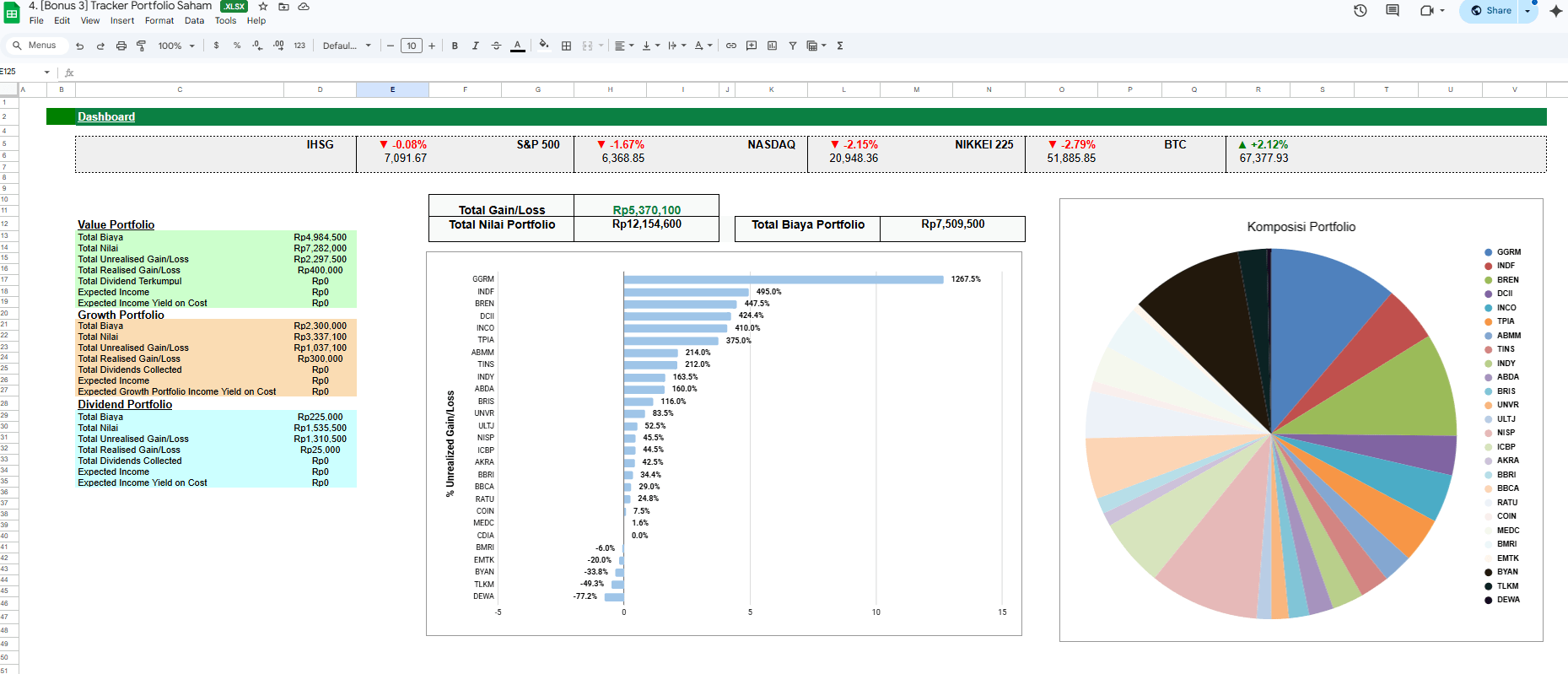
Task: Select the DEWA legend color dot
Action: pos(1489,600)
